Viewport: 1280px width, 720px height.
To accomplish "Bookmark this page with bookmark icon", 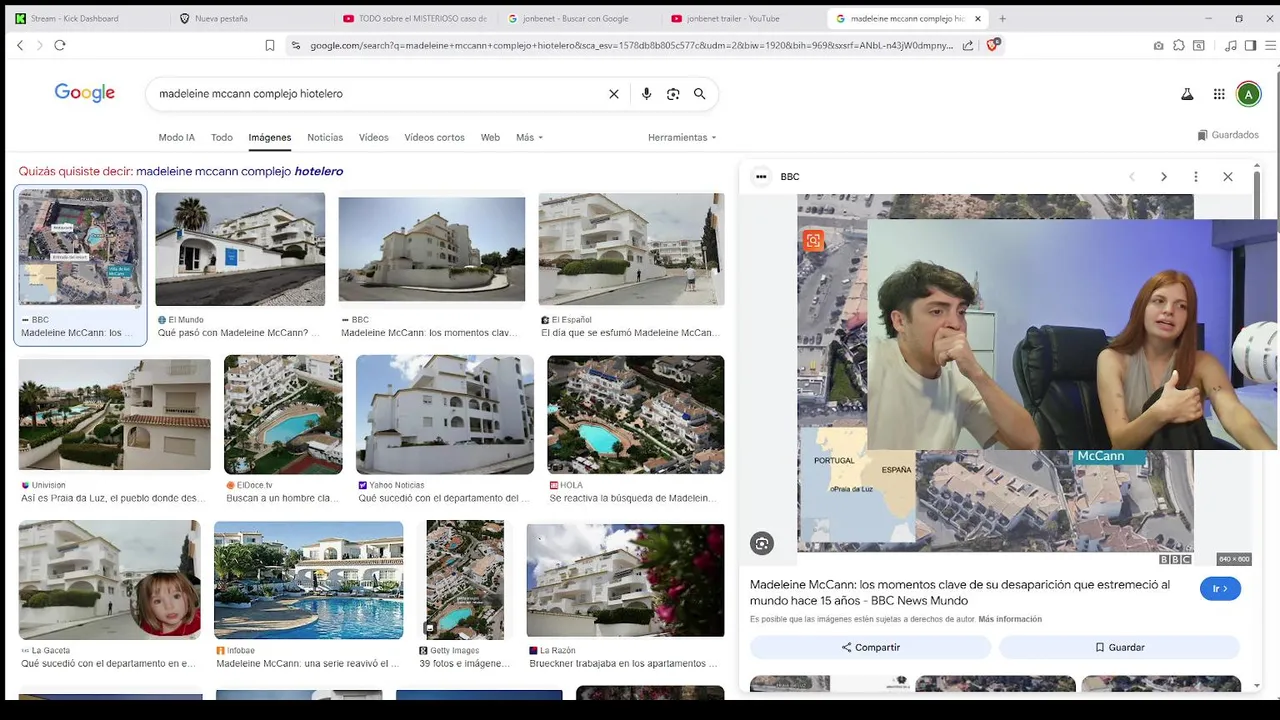I will click(270, 45).
